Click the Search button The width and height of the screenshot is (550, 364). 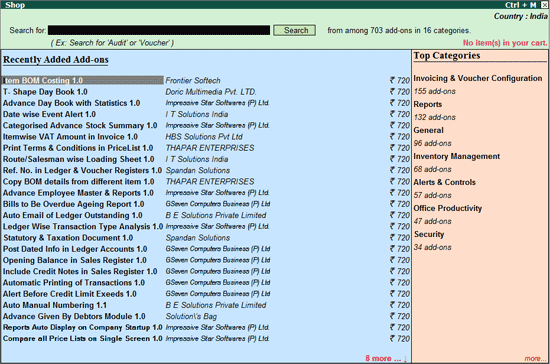click(295, 30)
